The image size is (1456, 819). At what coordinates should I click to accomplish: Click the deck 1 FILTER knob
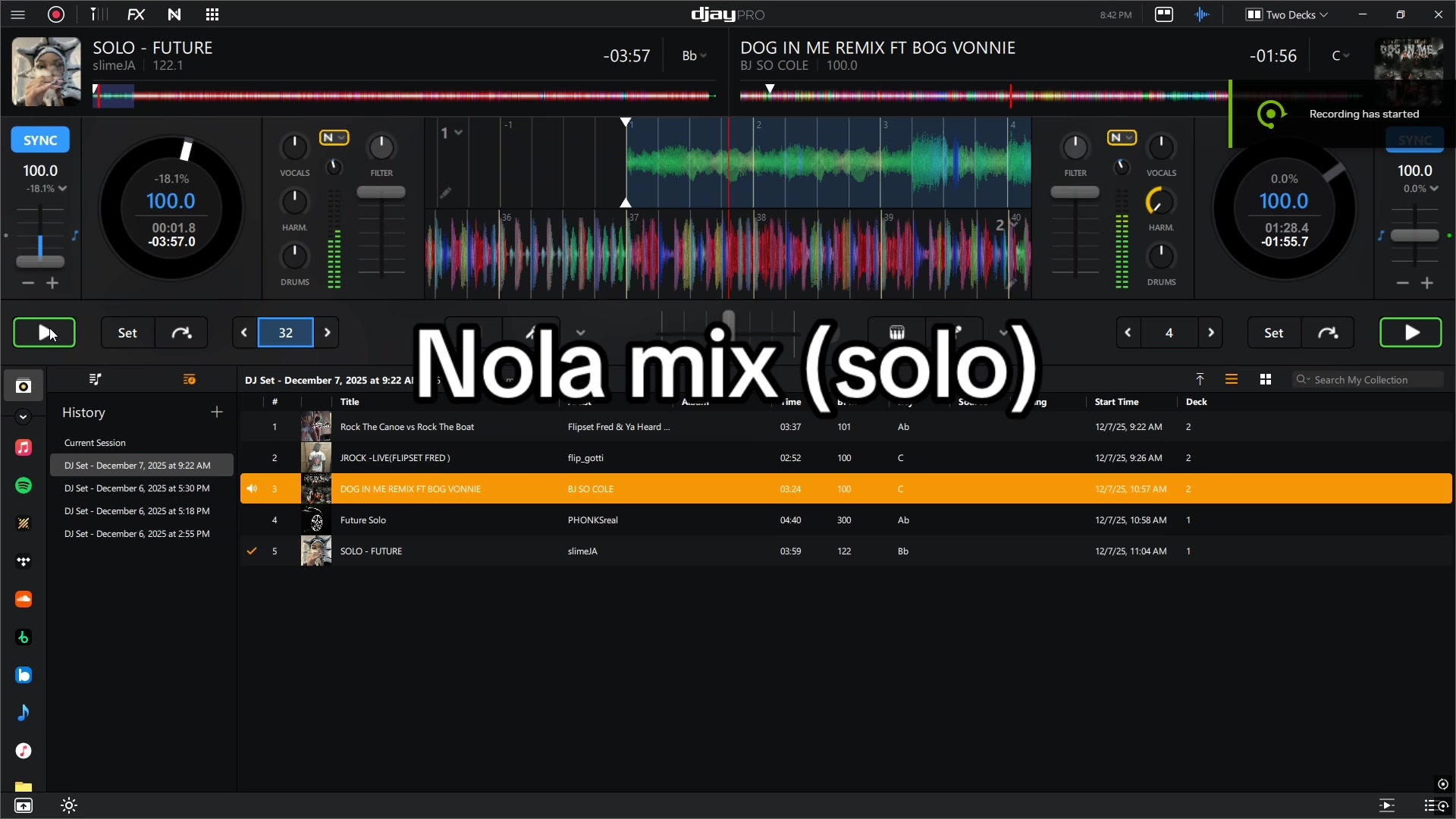381,146
